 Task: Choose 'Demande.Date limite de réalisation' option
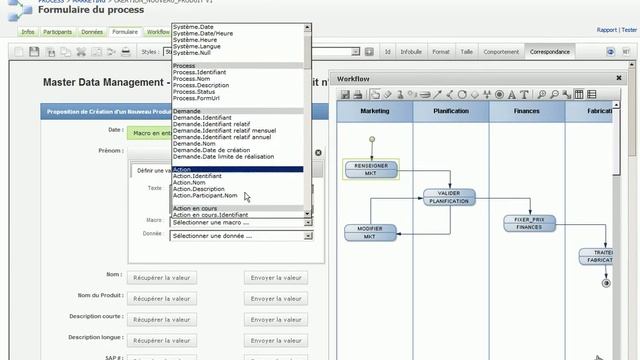(223, 157)
